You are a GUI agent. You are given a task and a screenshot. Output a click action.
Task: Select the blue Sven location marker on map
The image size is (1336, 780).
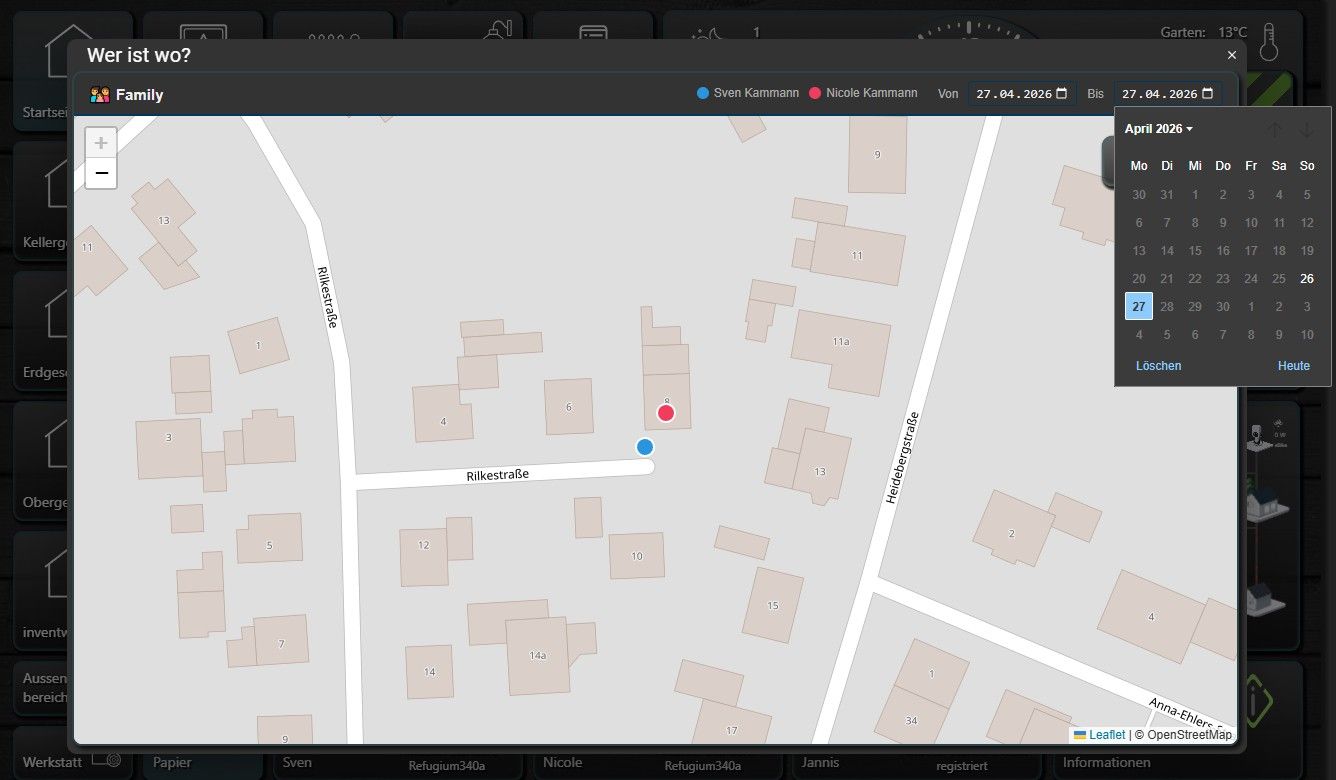click(x=645, y=447)
